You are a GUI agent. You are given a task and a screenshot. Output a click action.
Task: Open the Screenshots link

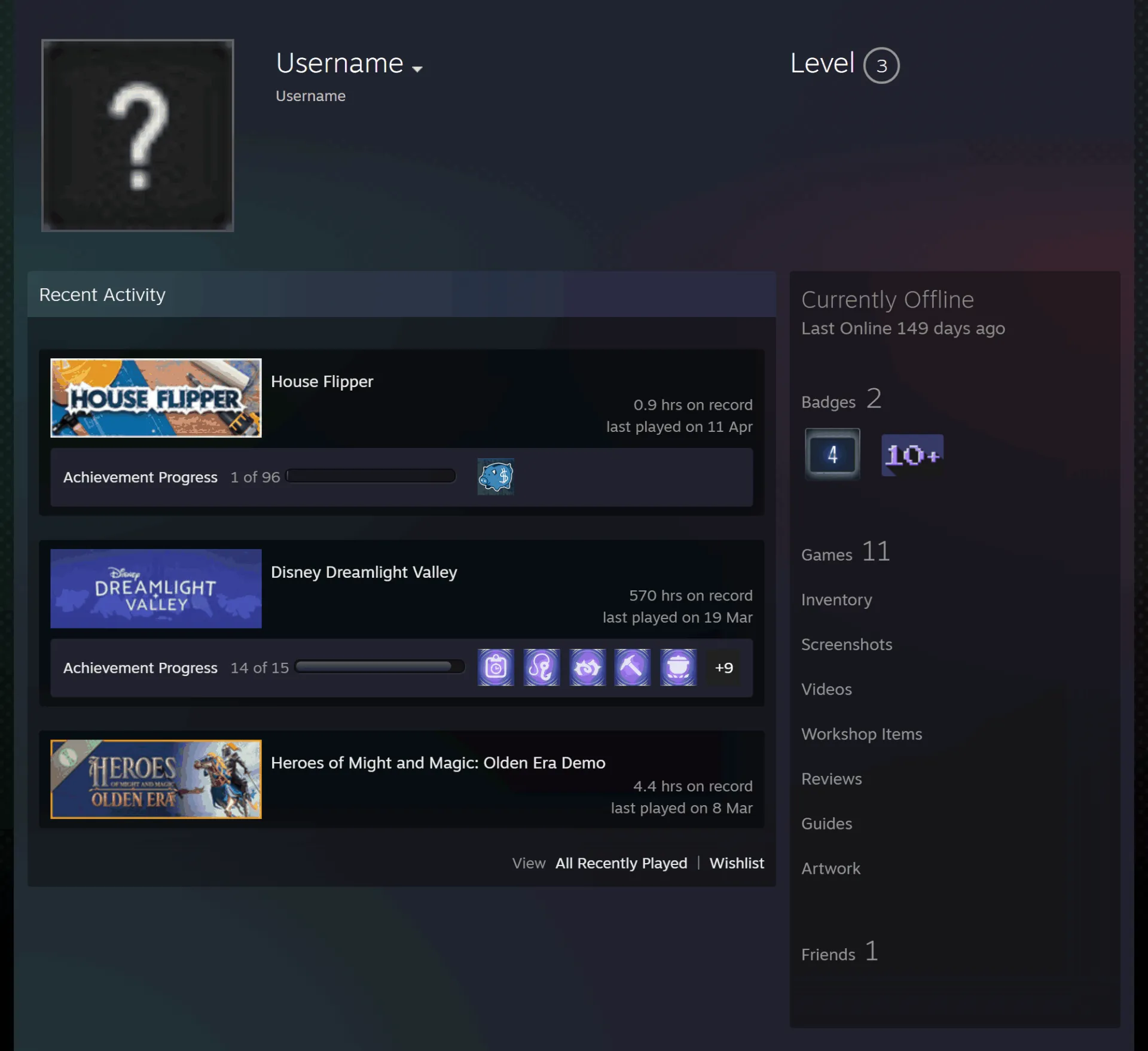(x=847, y=645)
